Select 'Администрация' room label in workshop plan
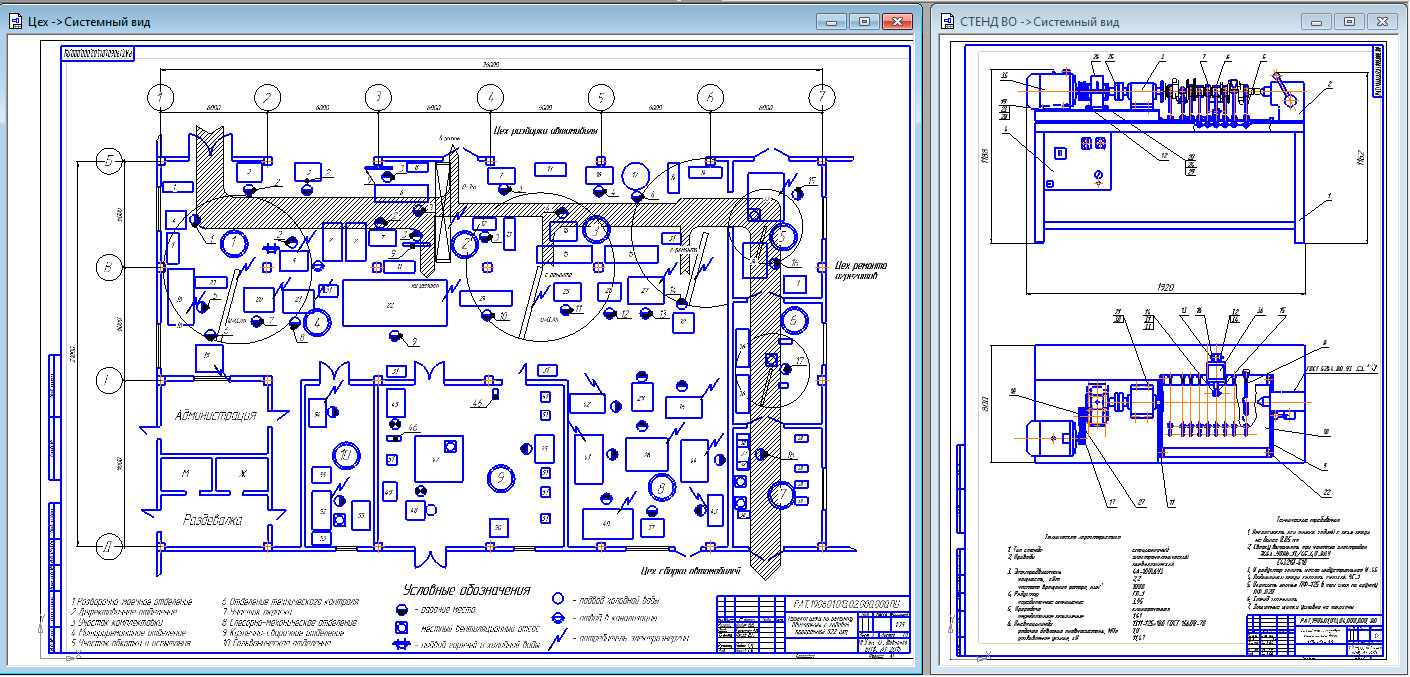 click(216, 414)
